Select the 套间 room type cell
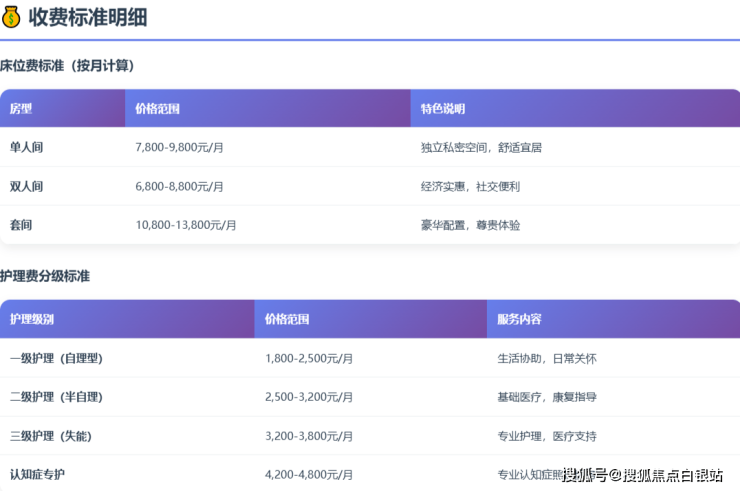This screenshot has height=491, width=740. [21, 225]
